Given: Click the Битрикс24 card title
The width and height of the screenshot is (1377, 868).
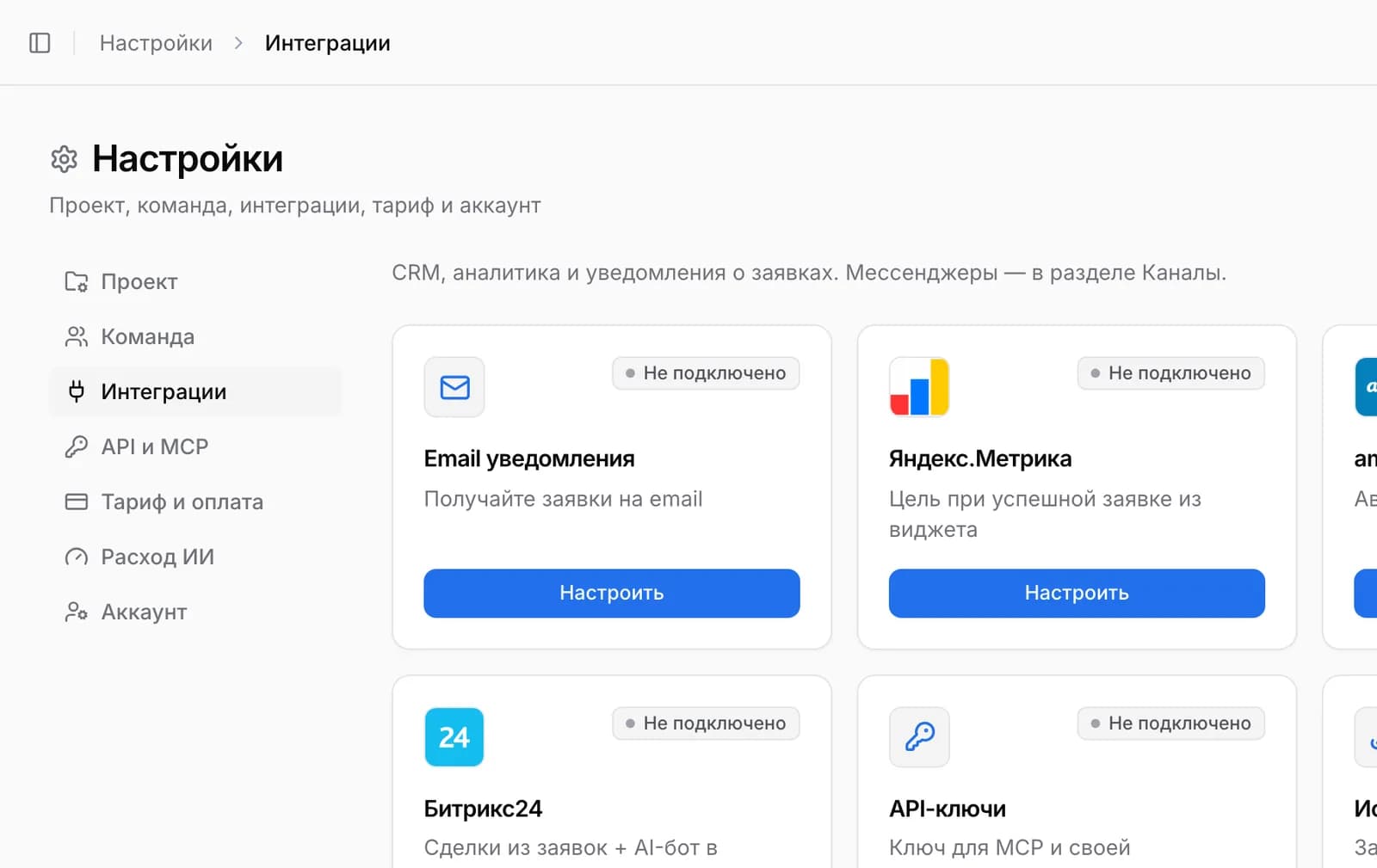Looking at the screenshot, I should pyautogui.click(x=483, y=810).
